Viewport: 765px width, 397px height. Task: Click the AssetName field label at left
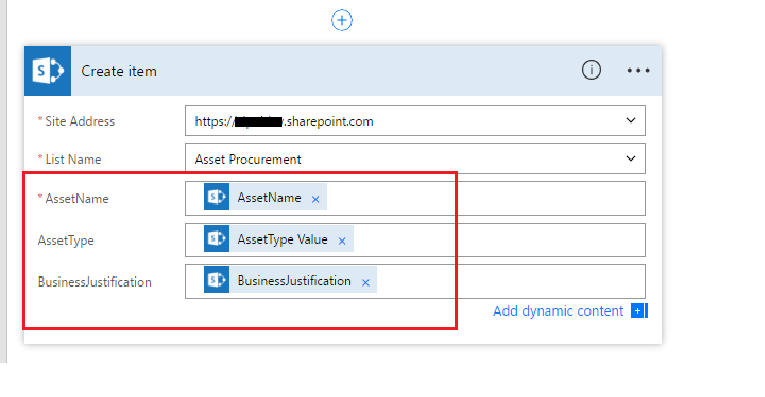click(77, 198)
